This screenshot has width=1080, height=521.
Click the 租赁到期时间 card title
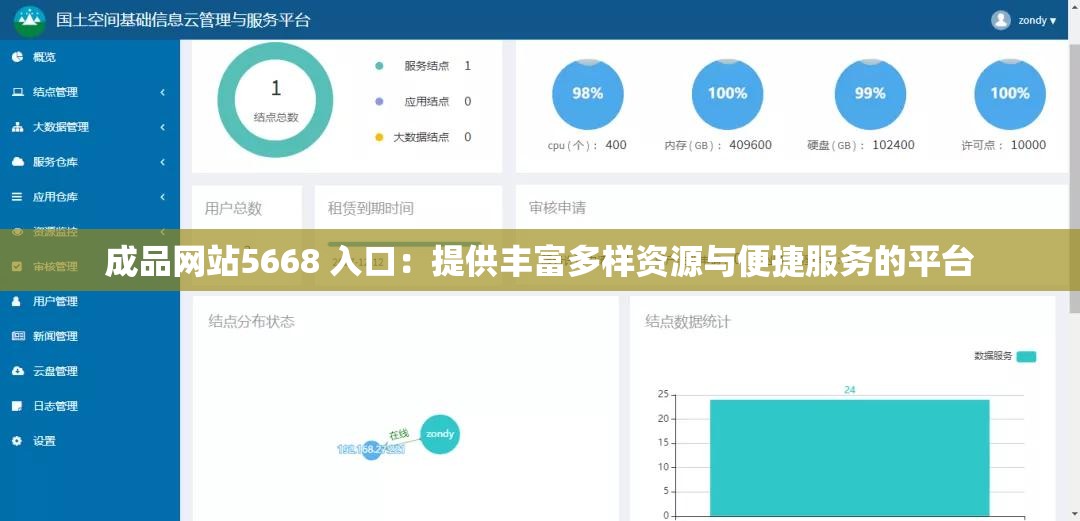tap(371, 208)
